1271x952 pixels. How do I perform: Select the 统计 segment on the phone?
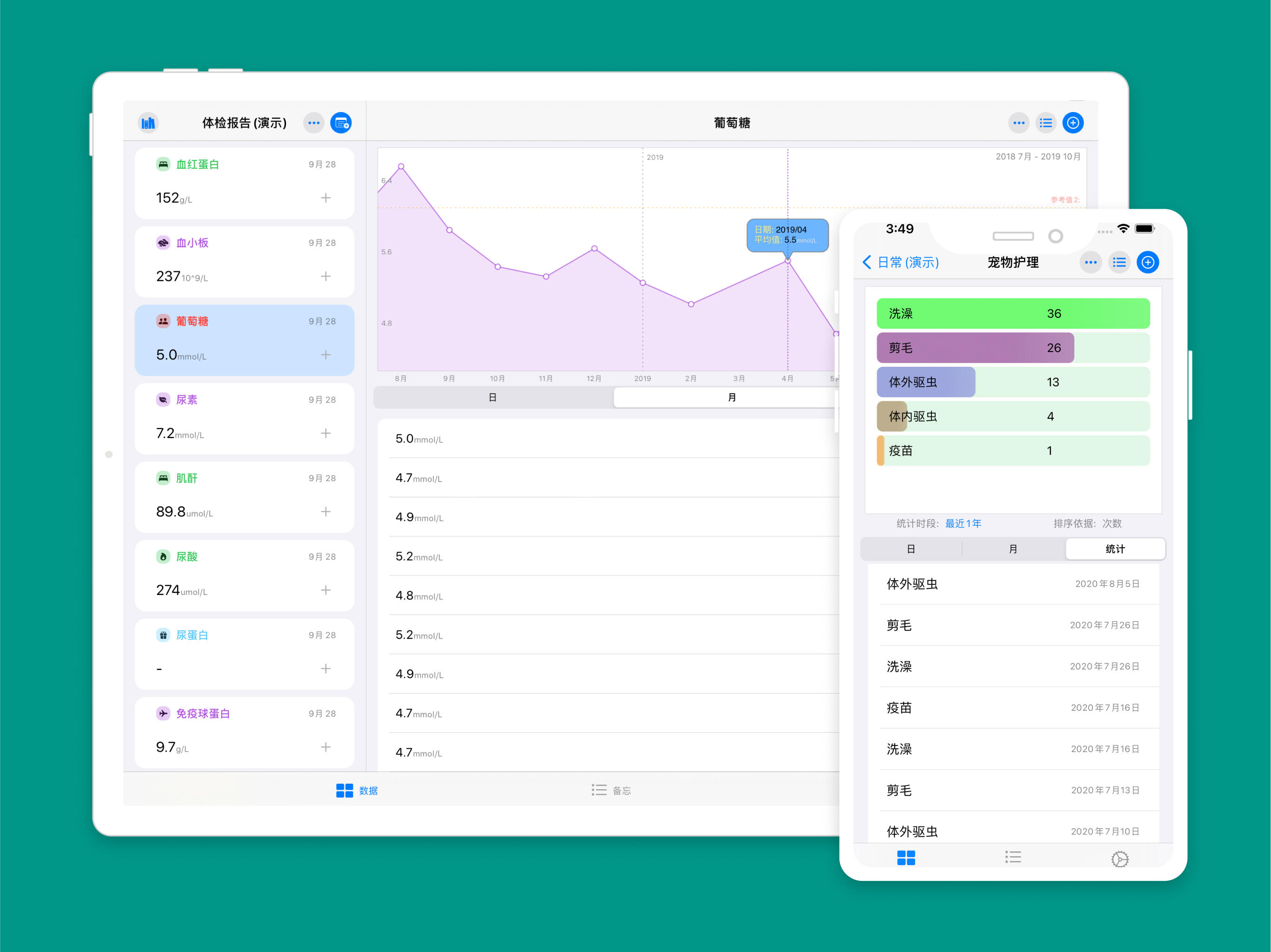(1115, 549)
